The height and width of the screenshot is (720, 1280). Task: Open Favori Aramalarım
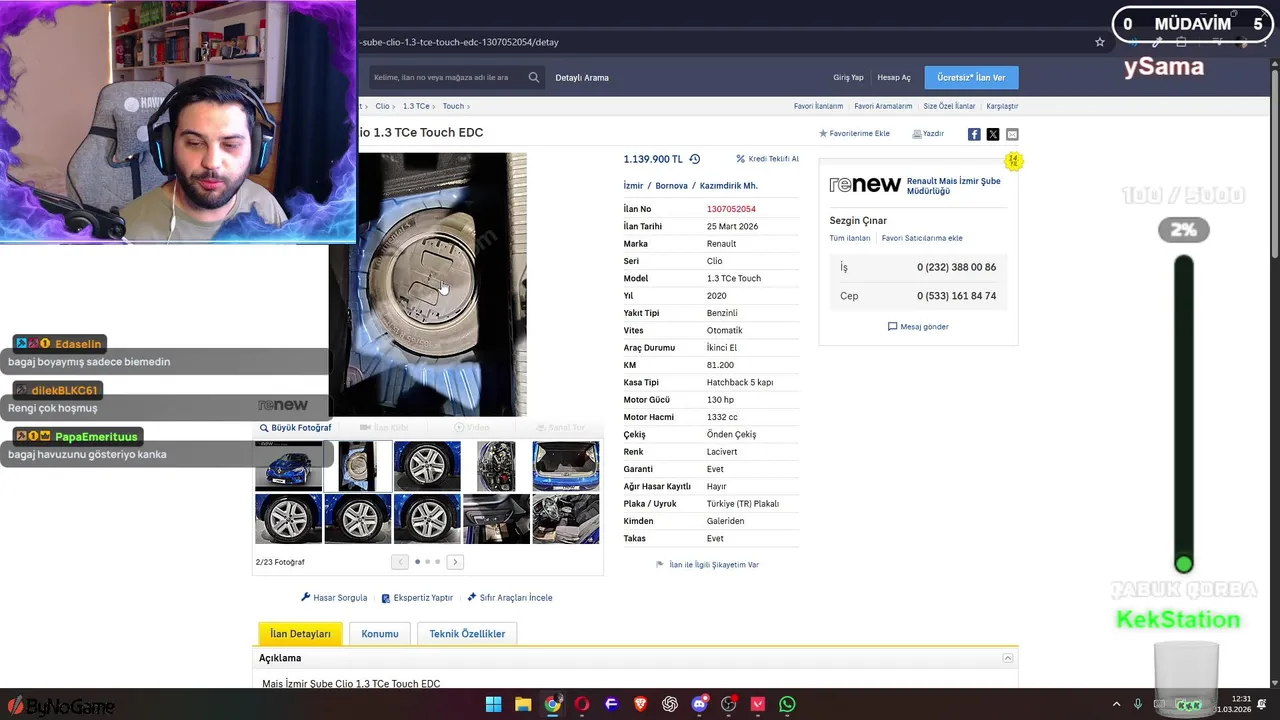(x=883, y=106)
